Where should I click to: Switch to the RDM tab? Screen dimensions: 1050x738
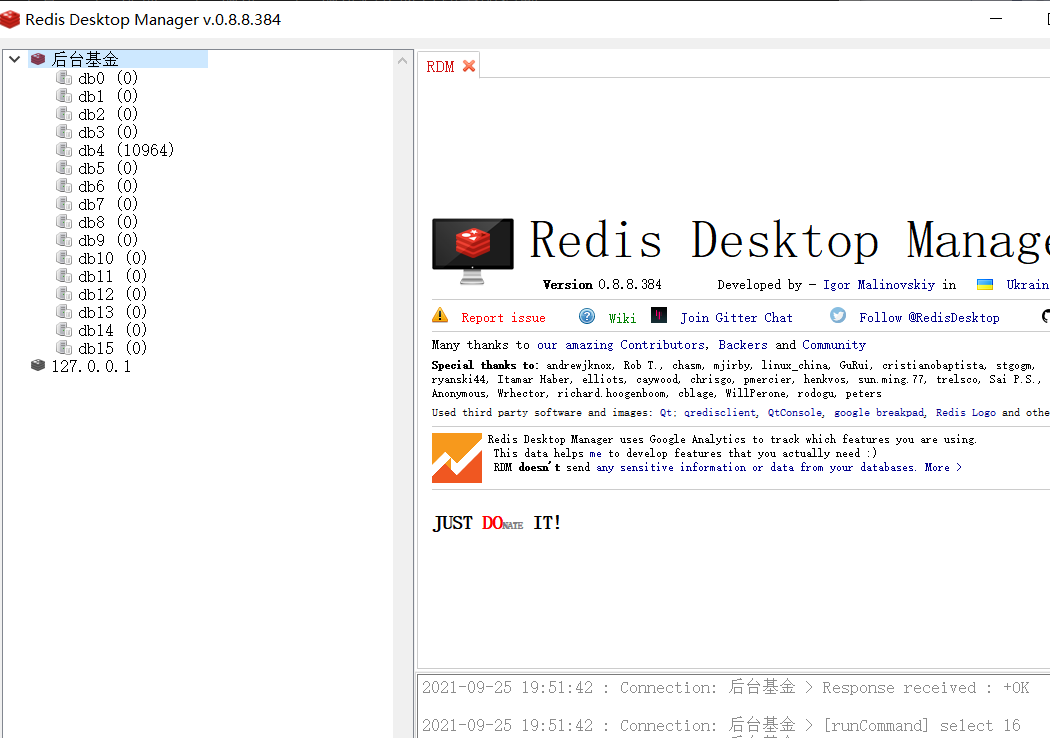(x=440, y=66)
